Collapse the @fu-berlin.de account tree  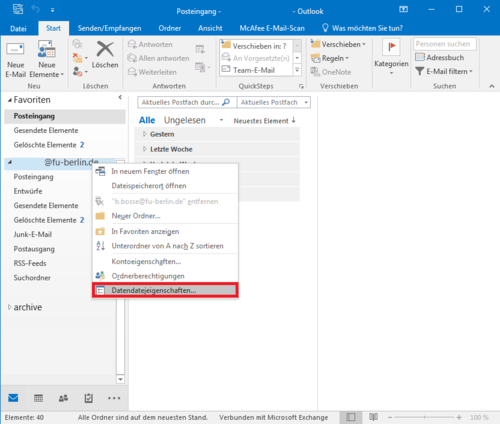click(10, 162)
